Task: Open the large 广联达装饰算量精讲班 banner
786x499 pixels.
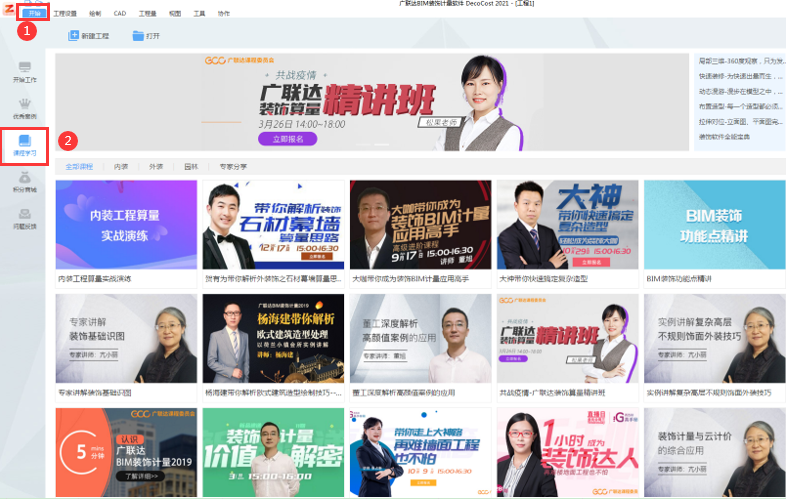Action: pyautogui.click(x=372, y=102)
